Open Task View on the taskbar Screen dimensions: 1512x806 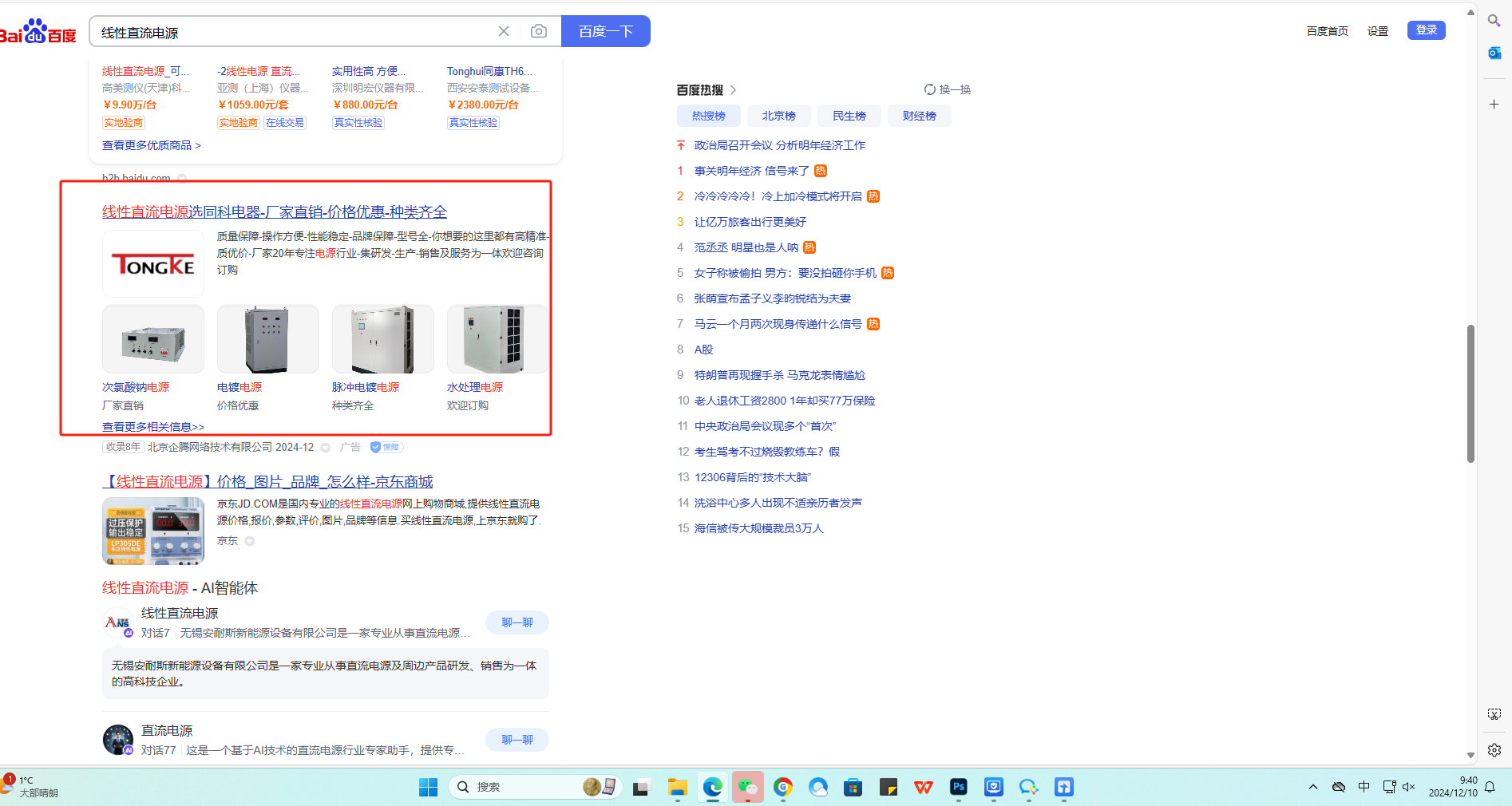(643, 788)
